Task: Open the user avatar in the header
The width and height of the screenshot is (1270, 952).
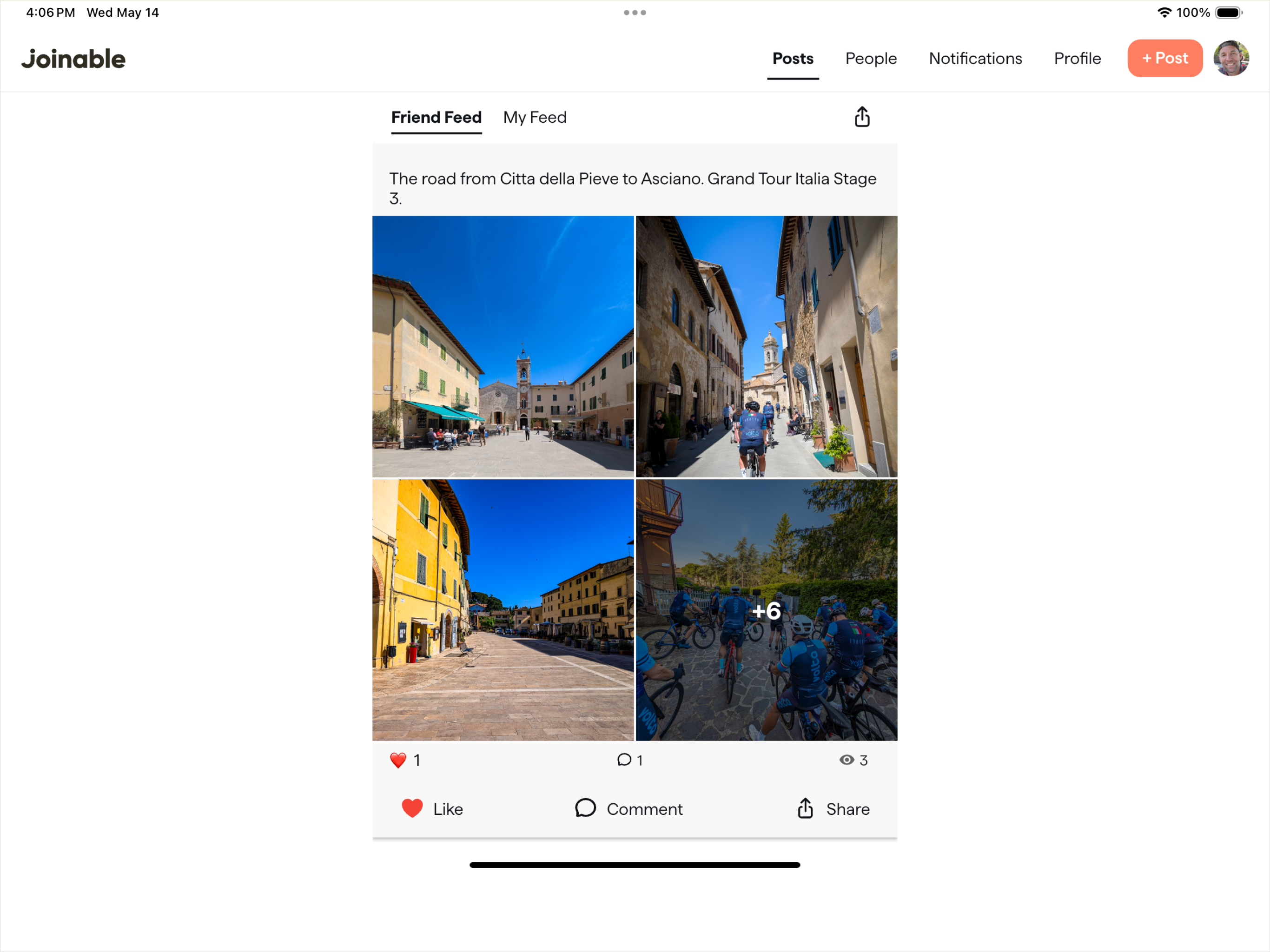Action: pos(1231,58)
